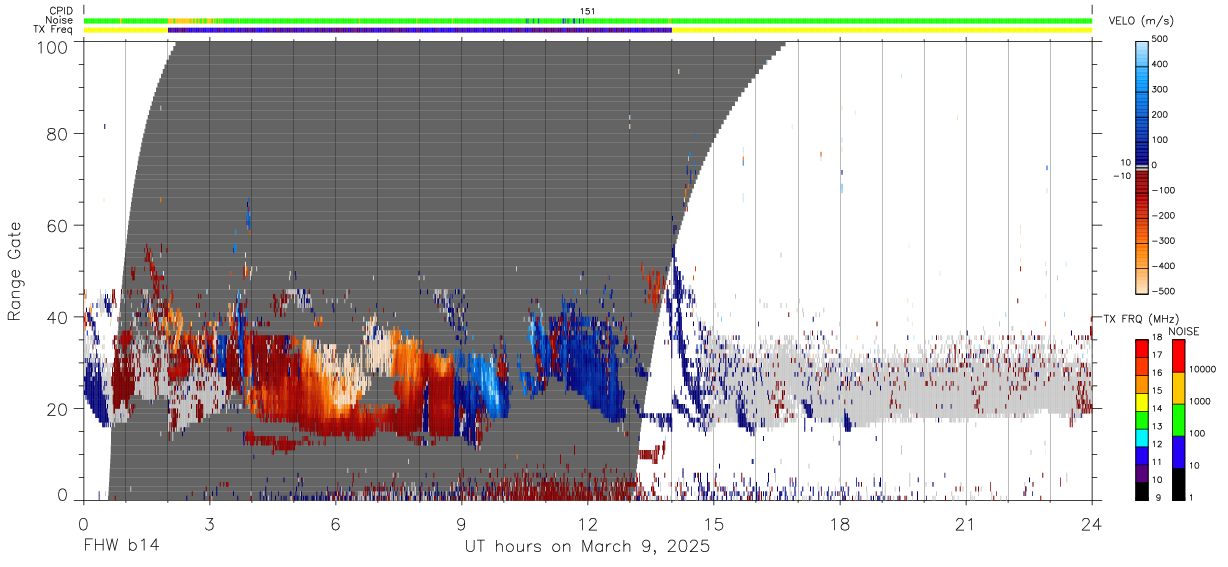Click the CPID value 151

[587, 12]
